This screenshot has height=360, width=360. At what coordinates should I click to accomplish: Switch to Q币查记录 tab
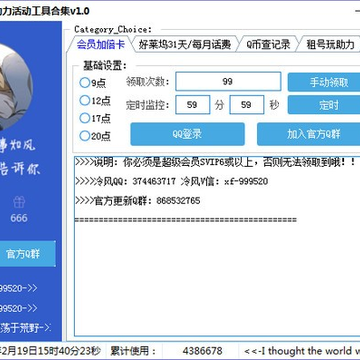268,45
